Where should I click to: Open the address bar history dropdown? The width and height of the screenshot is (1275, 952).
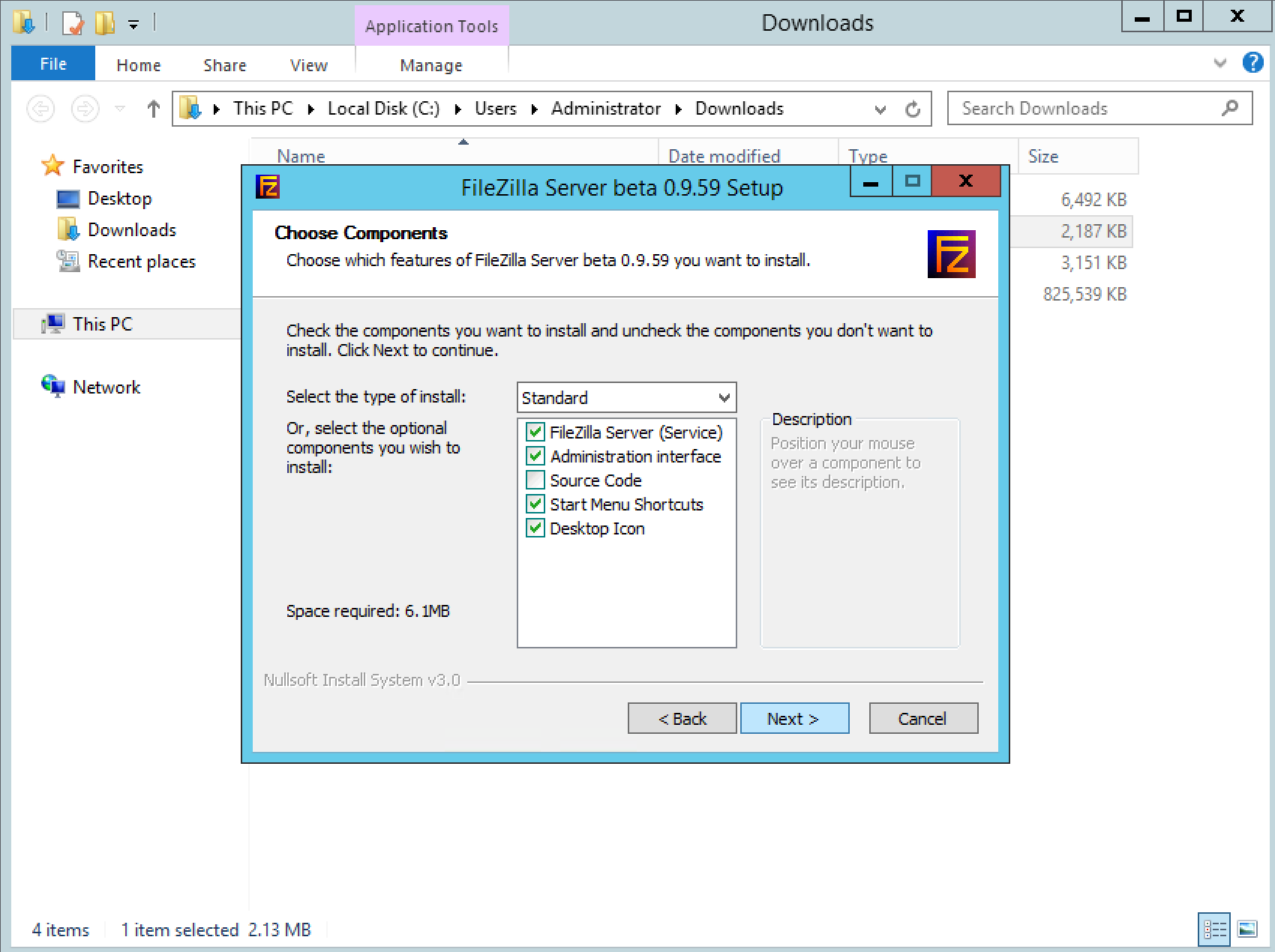[879, 109]
